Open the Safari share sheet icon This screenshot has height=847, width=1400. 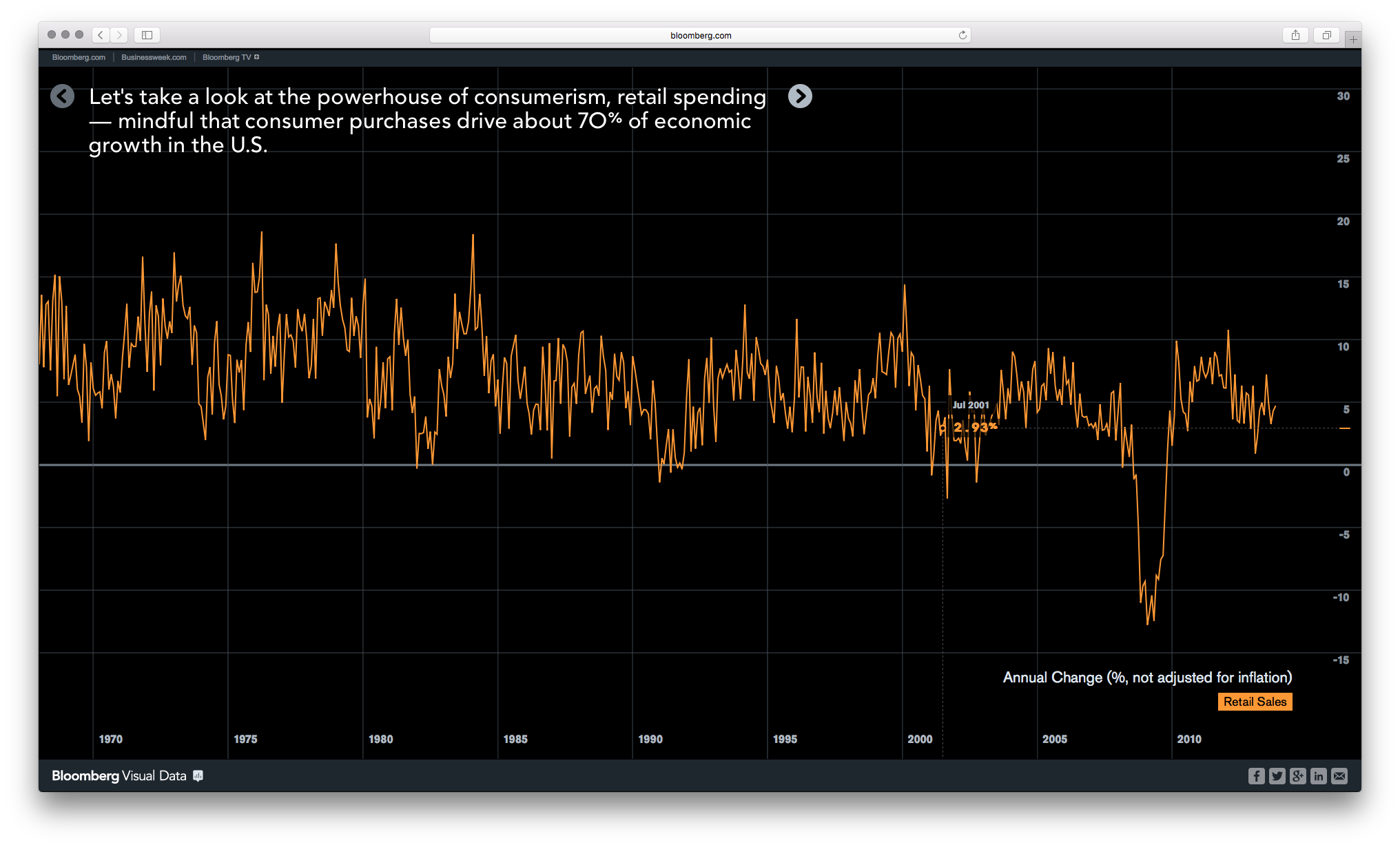(1296, 35)
